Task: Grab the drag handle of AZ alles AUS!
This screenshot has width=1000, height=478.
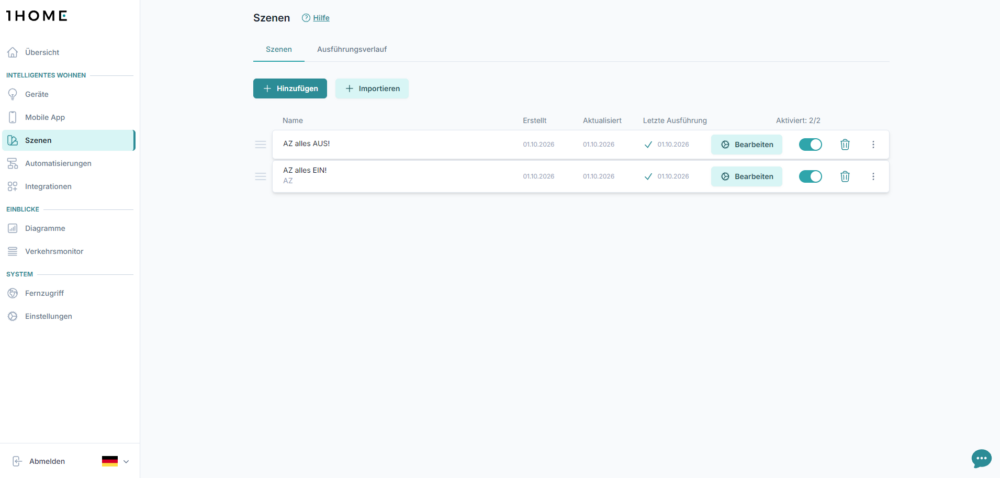Action: [260, 145]
